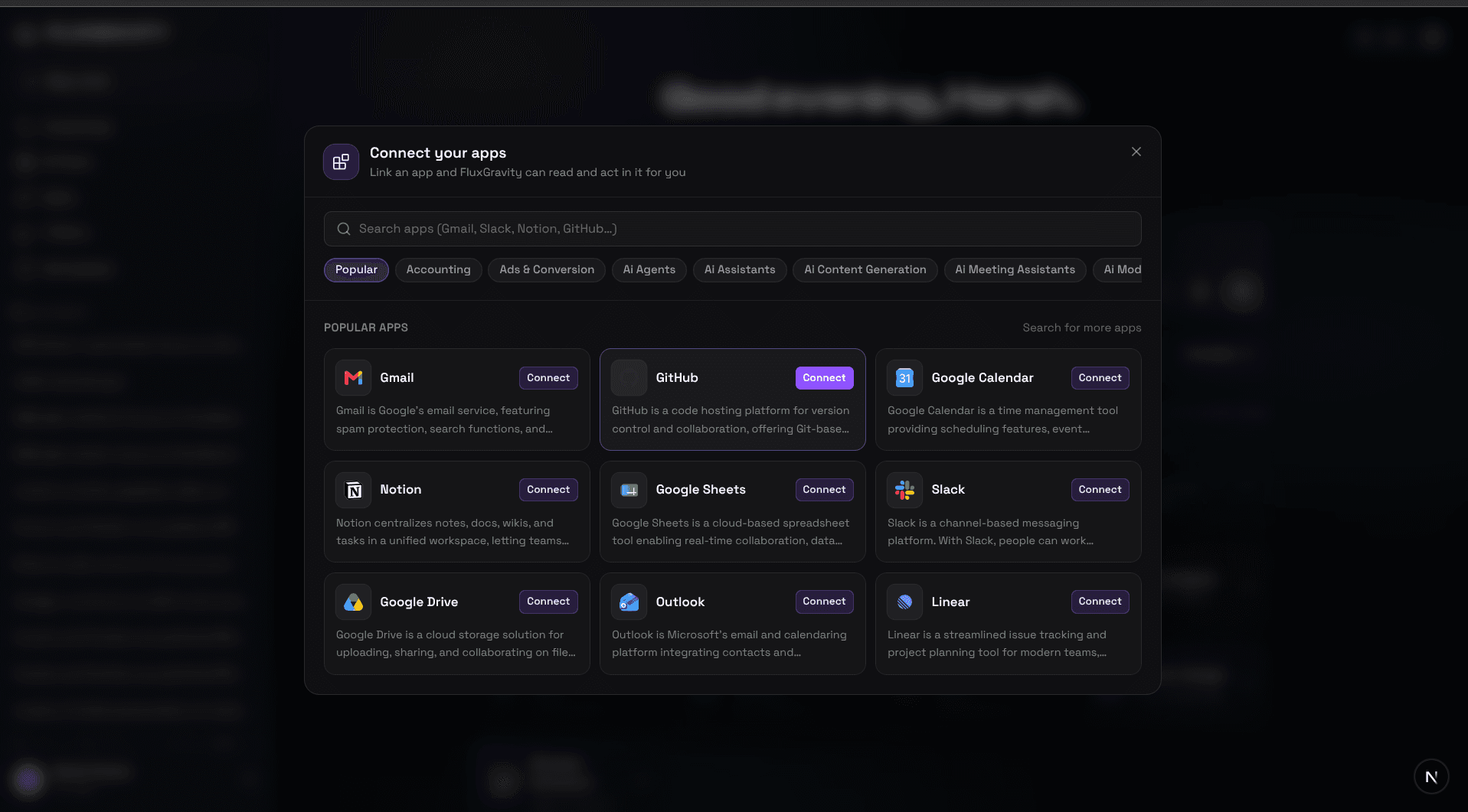
Task: Click the Google Drive app icon
Action: (x=353, y=602)
